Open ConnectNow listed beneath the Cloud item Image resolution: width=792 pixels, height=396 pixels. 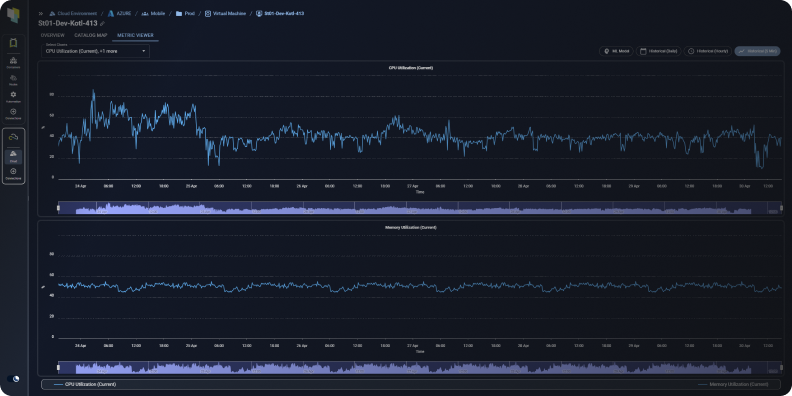coord(14,174)
